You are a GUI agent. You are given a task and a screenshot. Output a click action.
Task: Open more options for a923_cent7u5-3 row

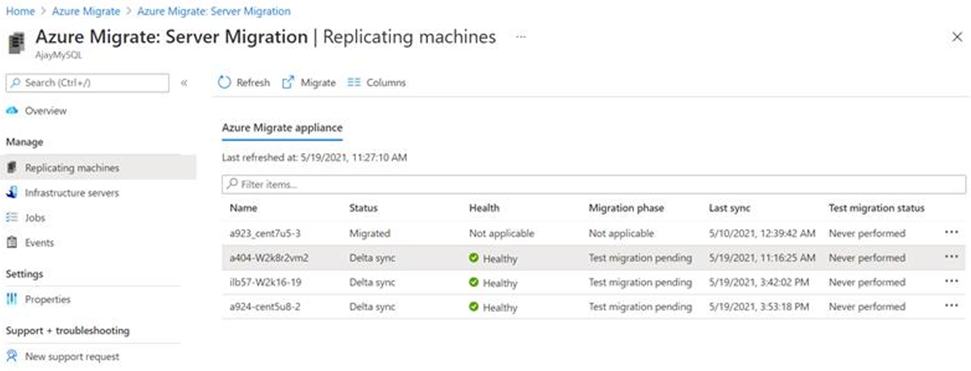(x=951, y=233)
